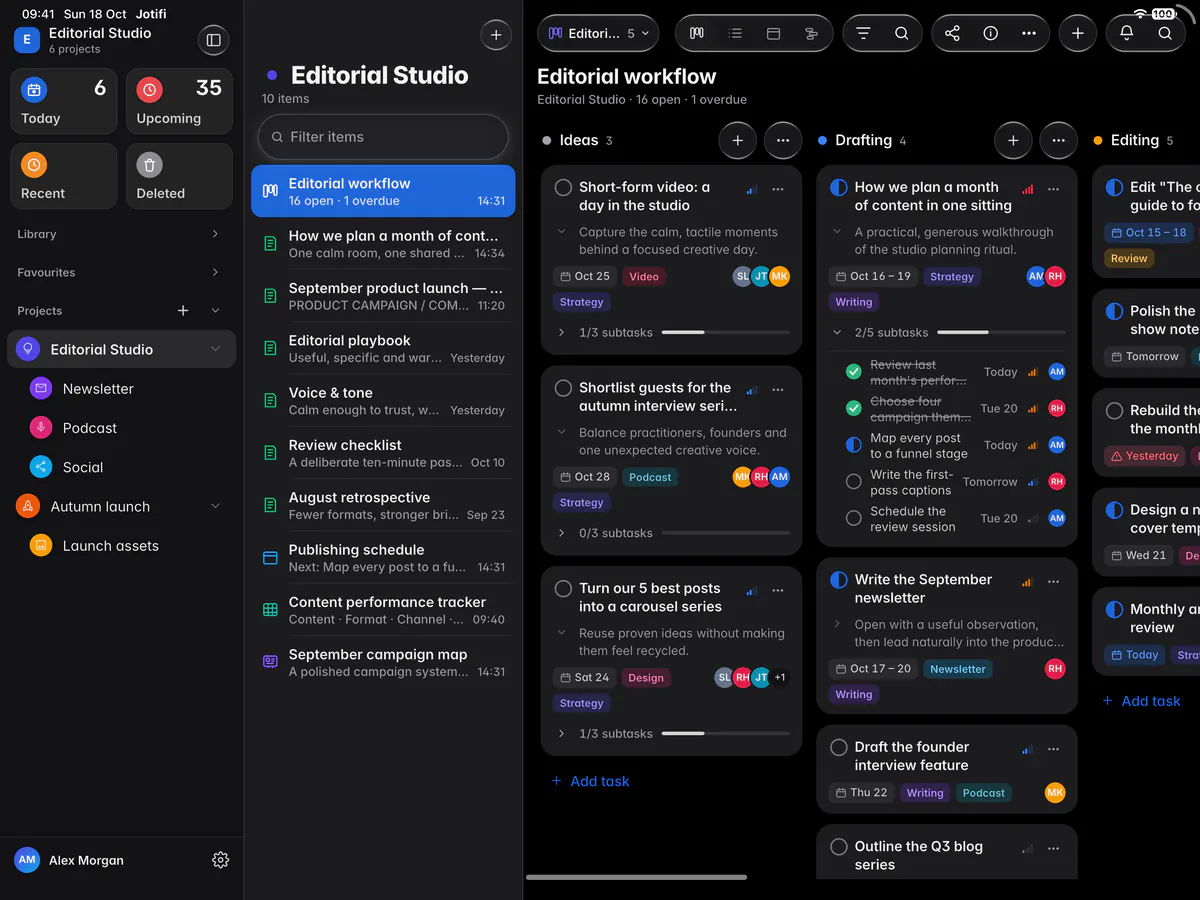The image size is (1200, 900).
Task: Mark Short-form video task as complete
Action: pyautogui.click(x=563, y=188)
